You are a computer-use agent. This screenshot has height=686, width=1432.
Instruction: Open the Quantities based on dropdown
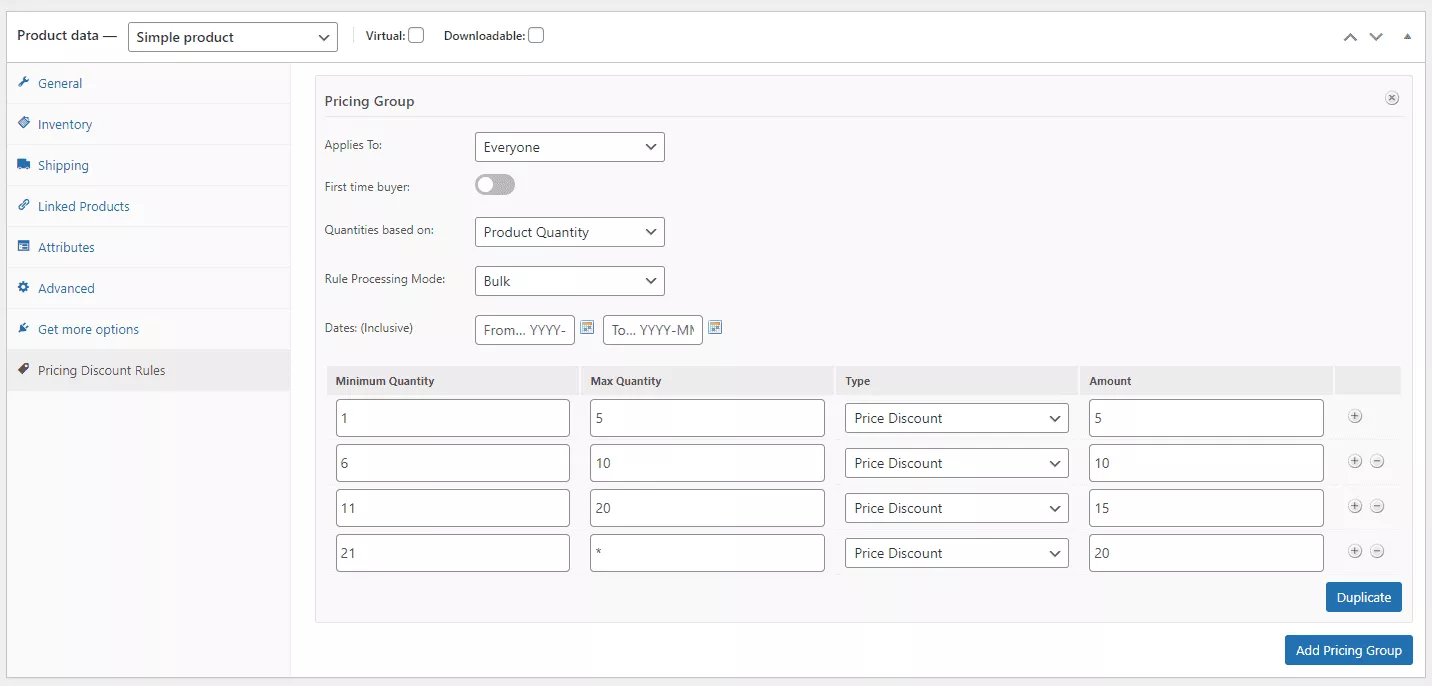(x=570, y=232)
